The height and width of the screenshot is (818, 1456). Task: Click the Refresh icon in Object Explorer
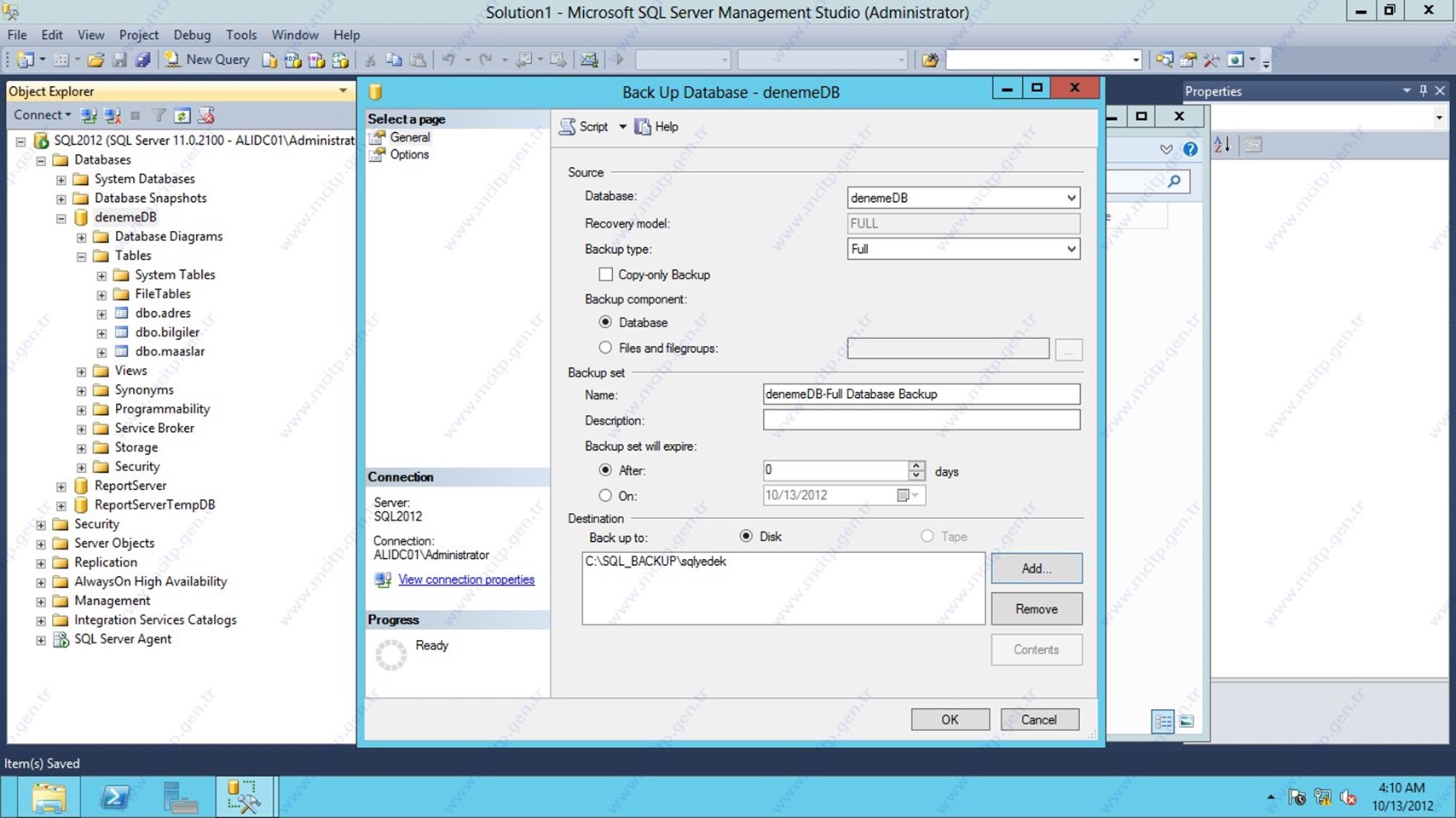[x=182, y=115]
